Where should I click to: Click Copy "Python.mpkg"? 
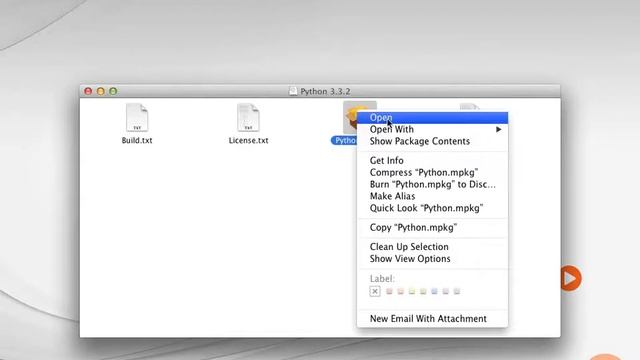[413, 227]
